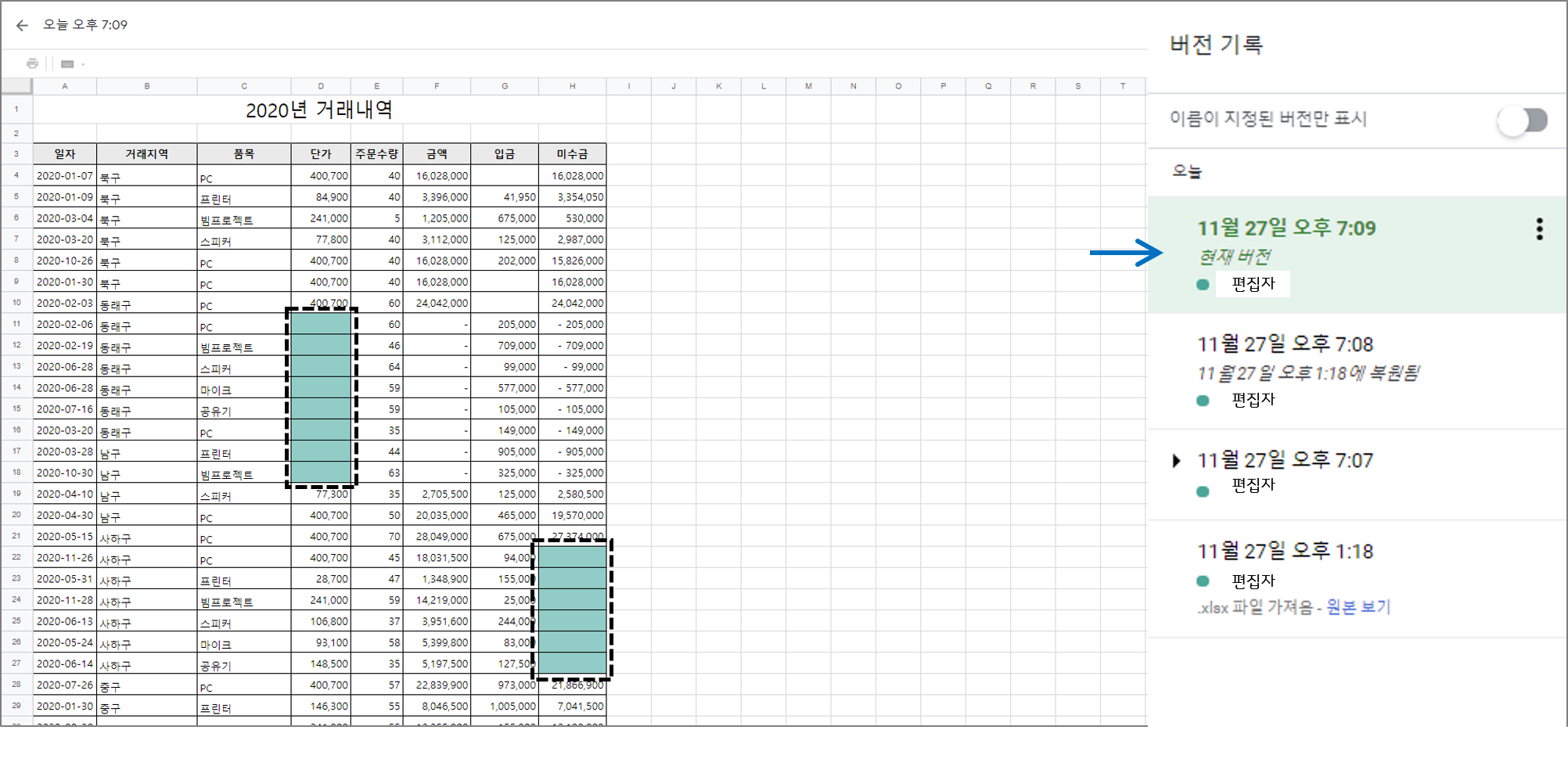Viewport: 1568px width, 784px height.
Task: Select column A header
Action: (65, 86)
